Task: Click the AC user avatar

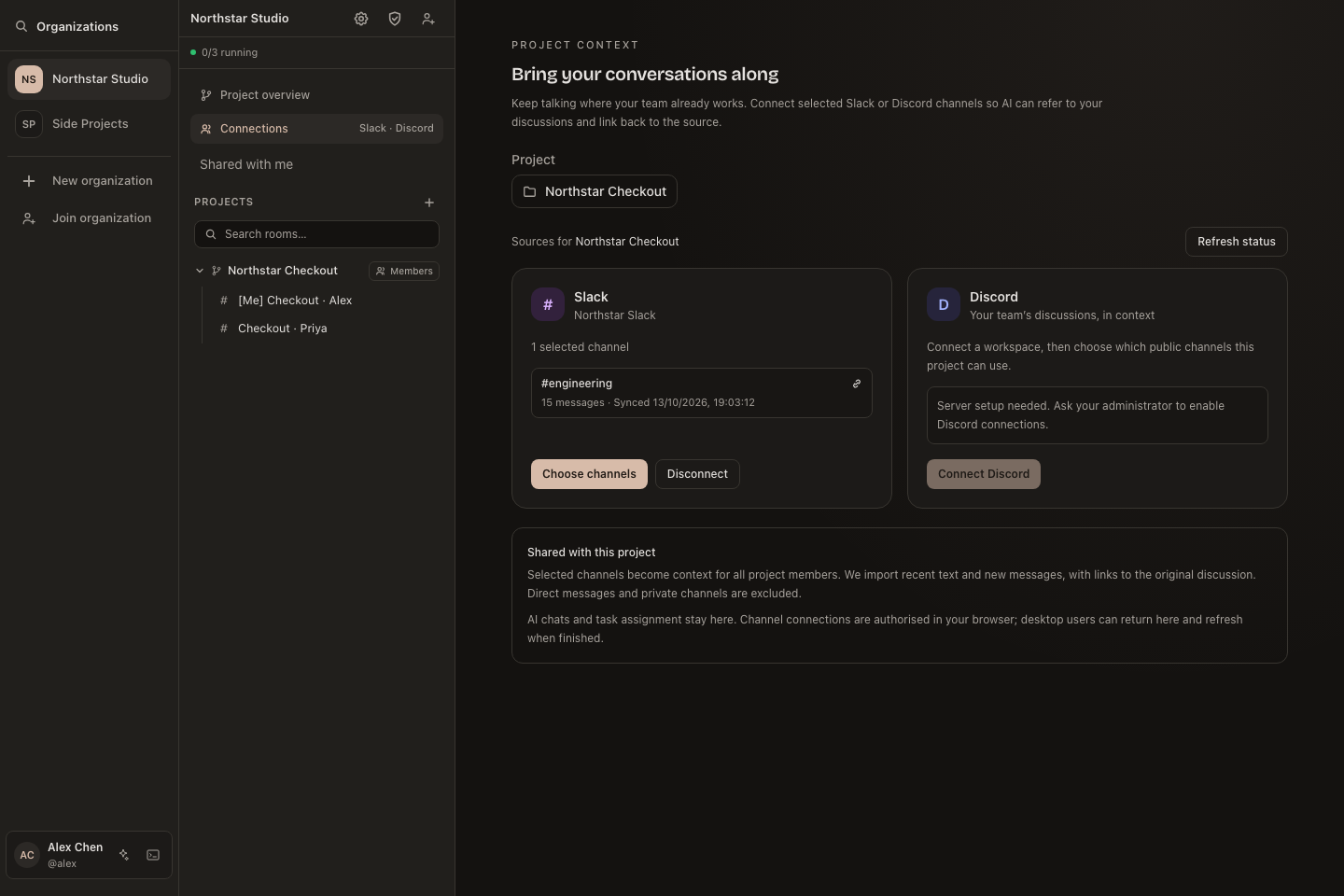Action: (27, 855)
